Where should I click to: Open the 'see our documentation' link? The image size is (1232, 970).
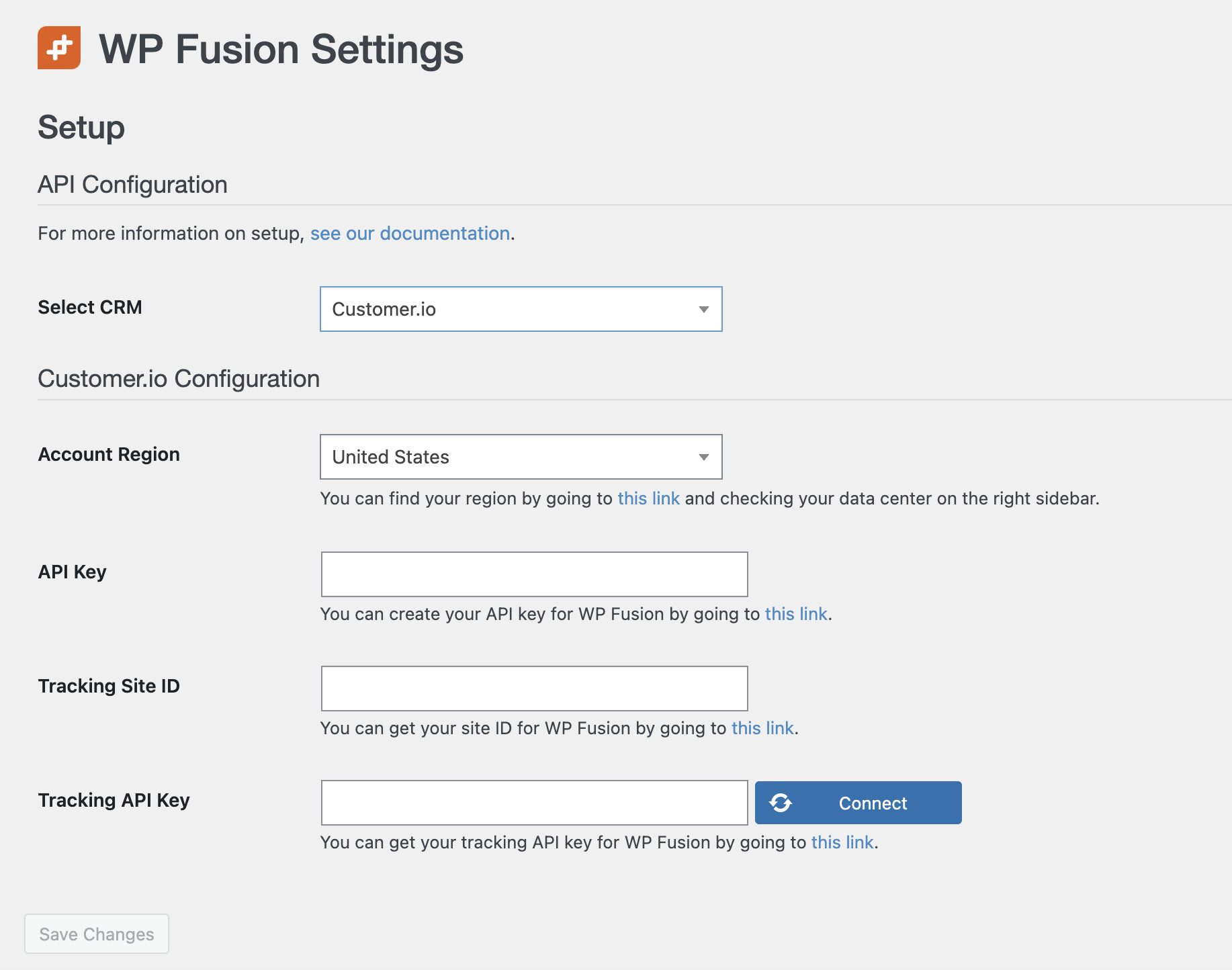tap(410, 233)
